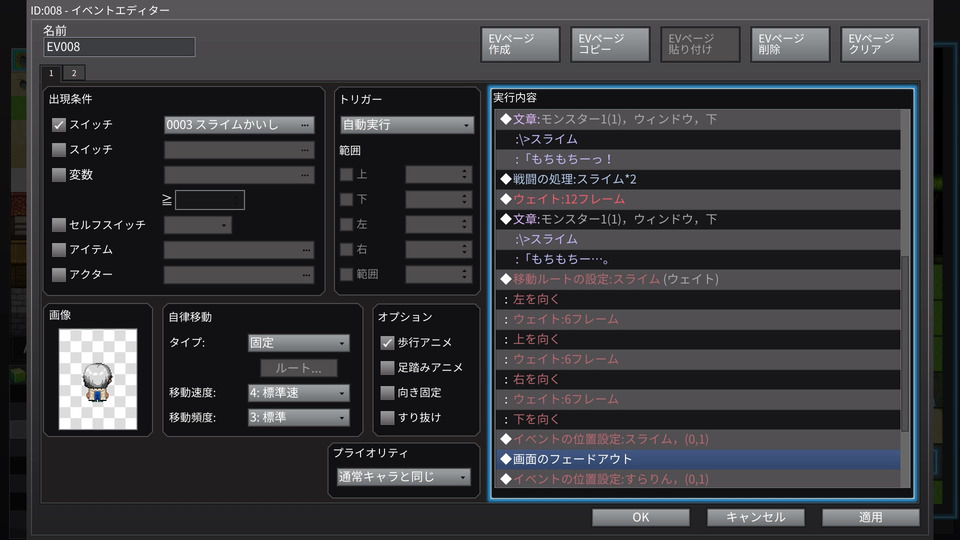Enable the セルフスイッチ condition checkbox
The width and height of the screenshot is (960, 540).
pos(59,225)
